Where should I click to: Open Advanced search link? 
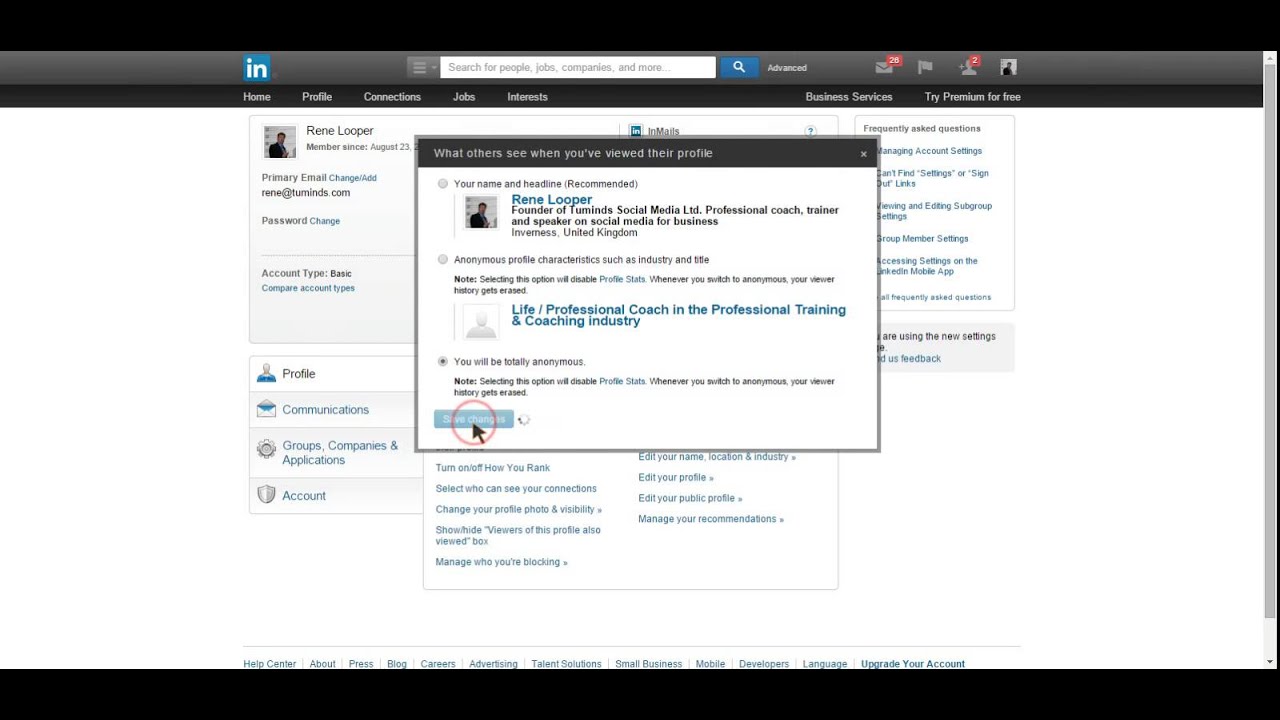click(787, 68)
